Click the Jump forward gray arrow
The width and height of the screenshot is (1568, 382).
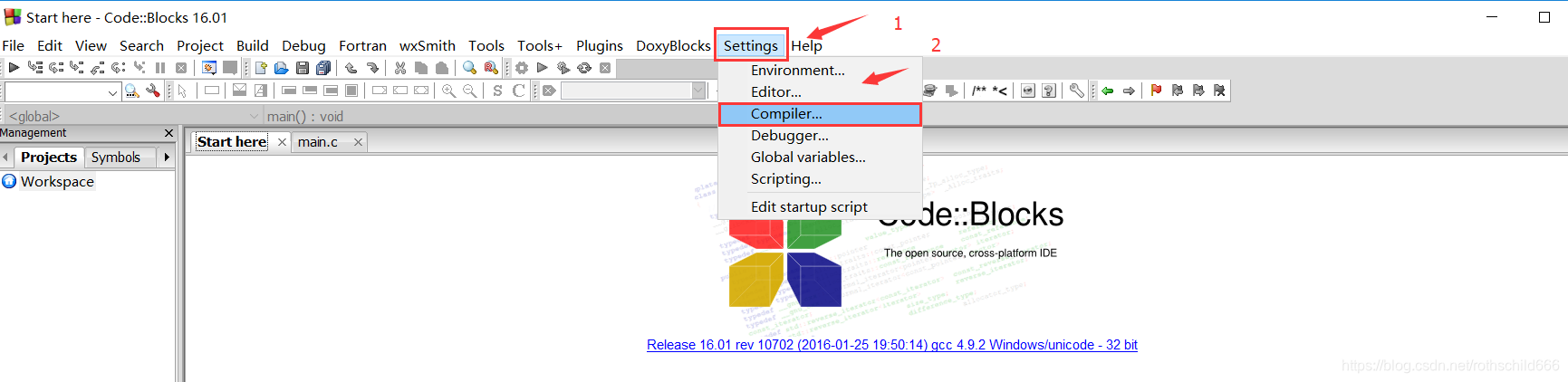point(1129,91)
